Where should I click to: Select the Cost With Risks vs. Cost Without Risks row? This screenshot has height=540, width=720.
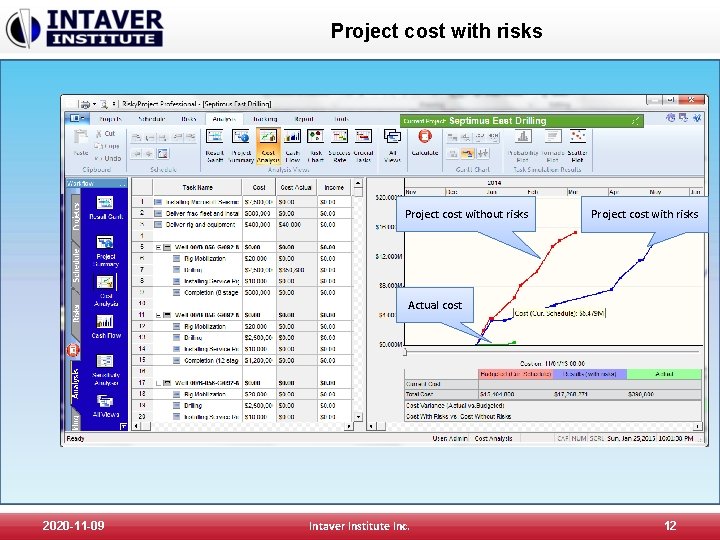pyautogui.click(x=553, y=417)
